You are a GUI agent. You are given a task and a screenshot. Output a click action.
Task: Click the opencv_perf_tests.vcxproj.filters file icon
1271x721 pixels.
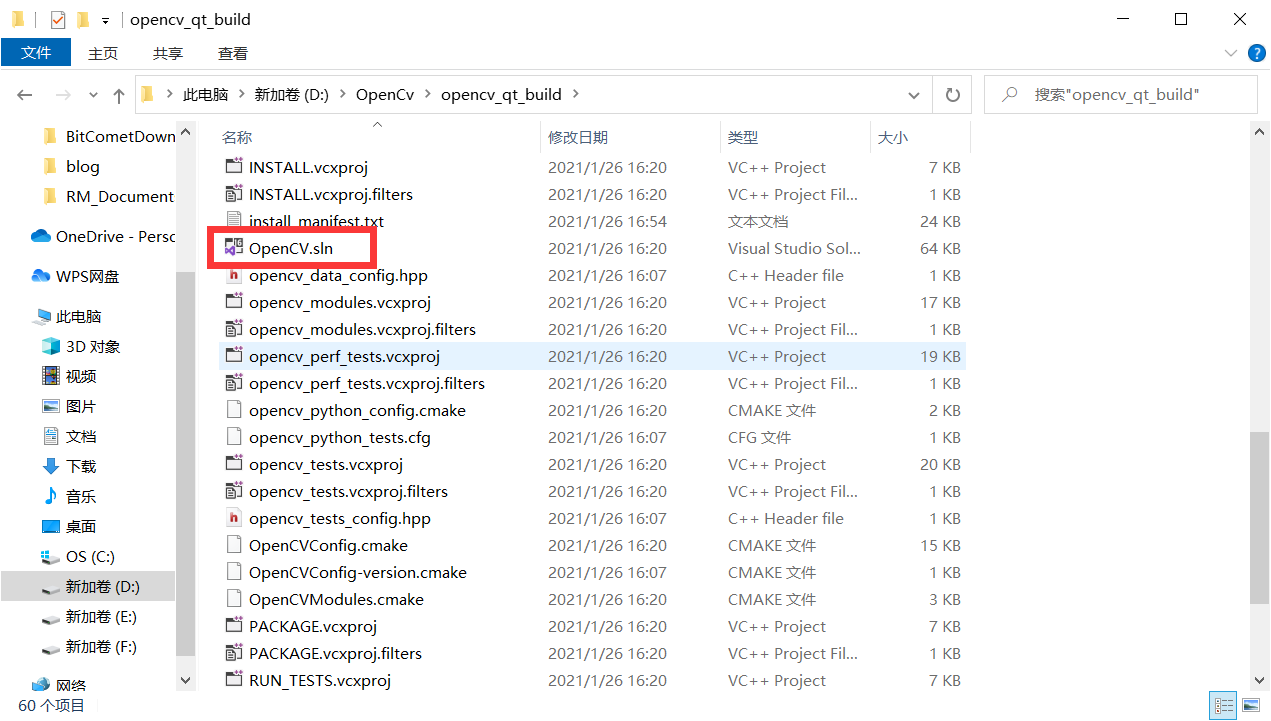tap(234, 383)
